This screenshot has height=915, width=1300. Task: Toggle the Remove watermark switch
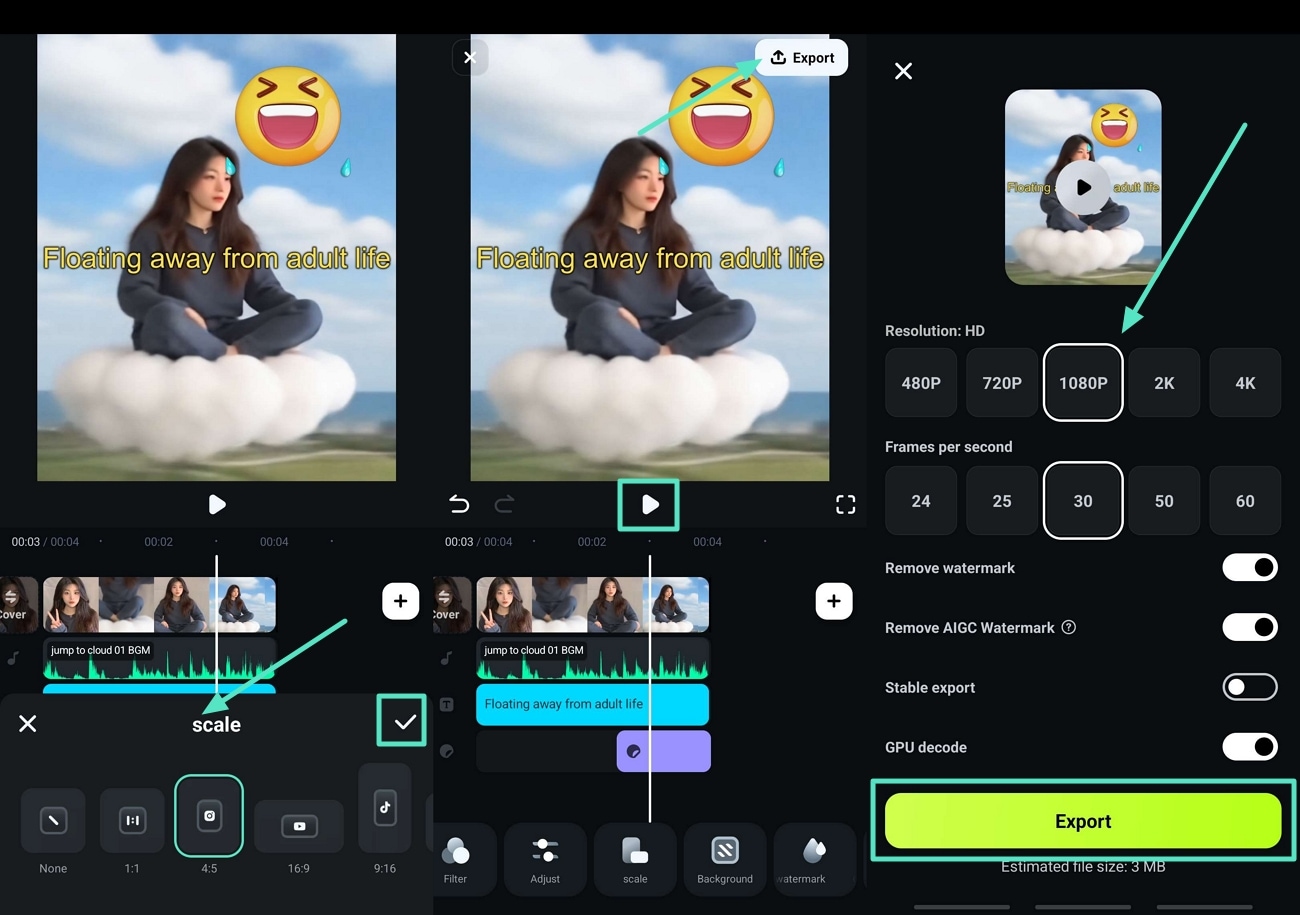pos(1250,568)
